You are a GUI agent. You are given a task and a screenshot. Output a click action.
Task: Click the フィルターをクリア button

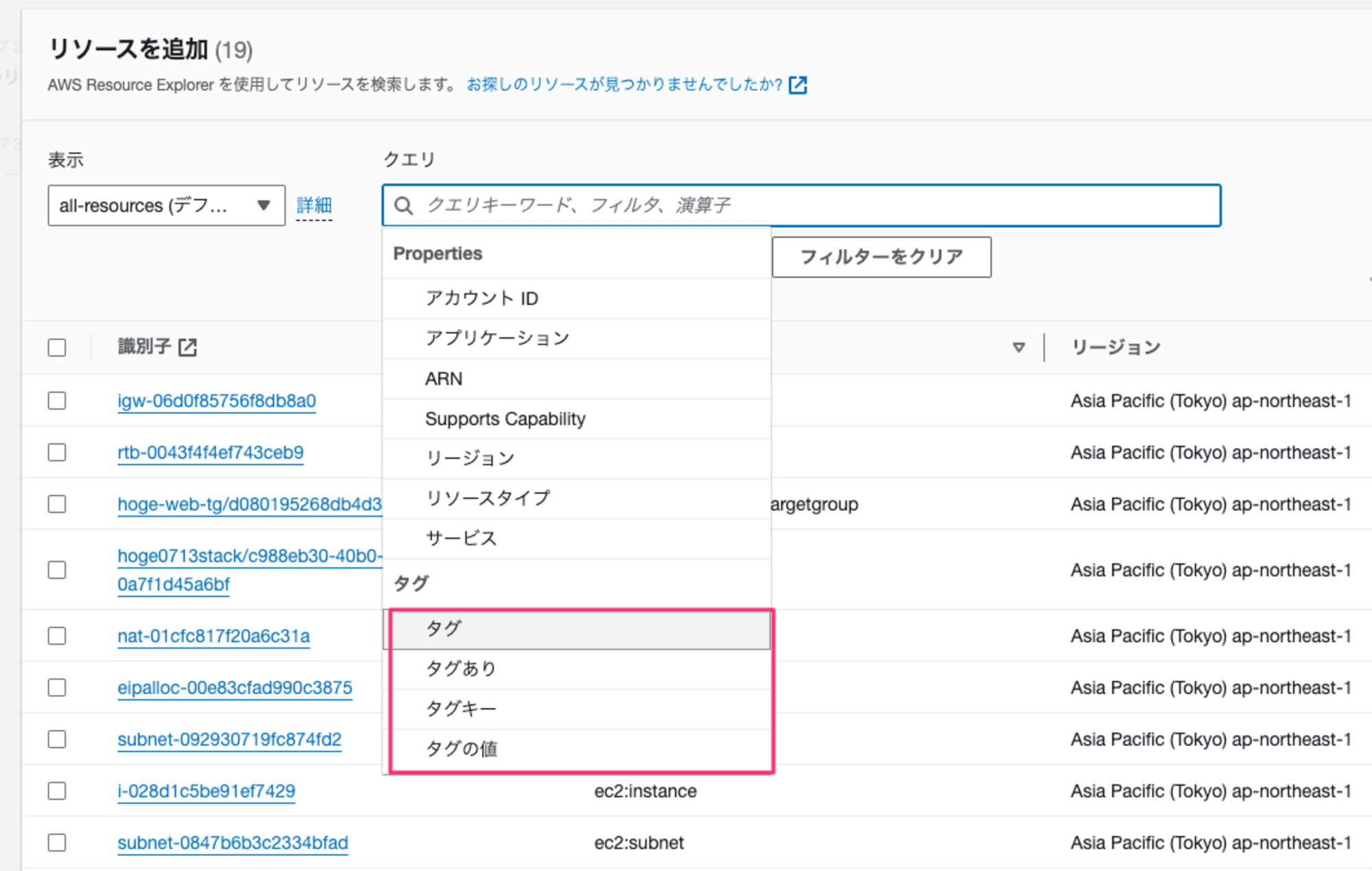(x=882, y=257)
